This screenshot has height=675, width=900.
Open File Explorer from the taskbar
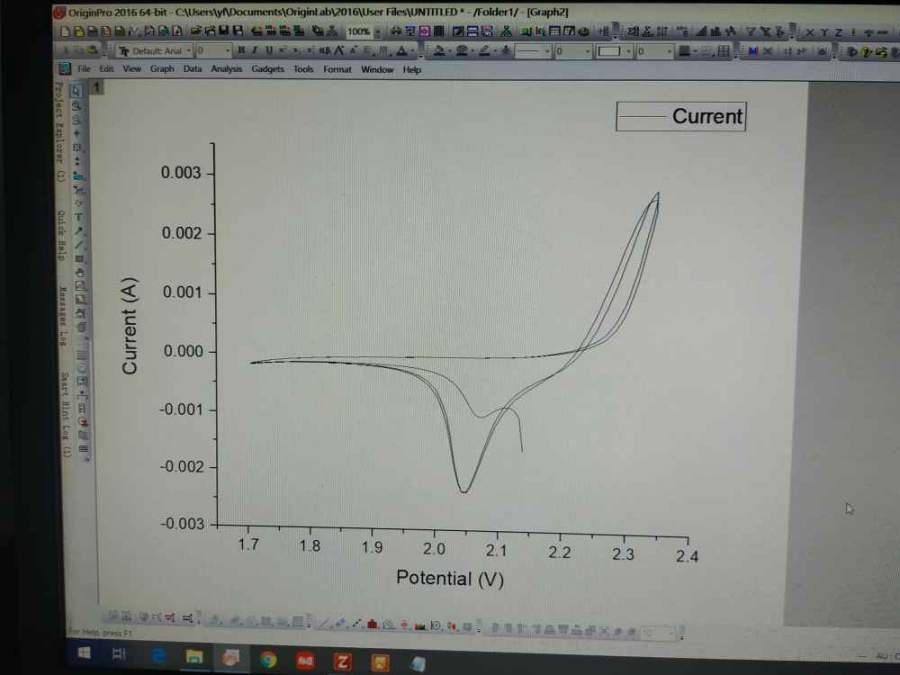[194, 656]
